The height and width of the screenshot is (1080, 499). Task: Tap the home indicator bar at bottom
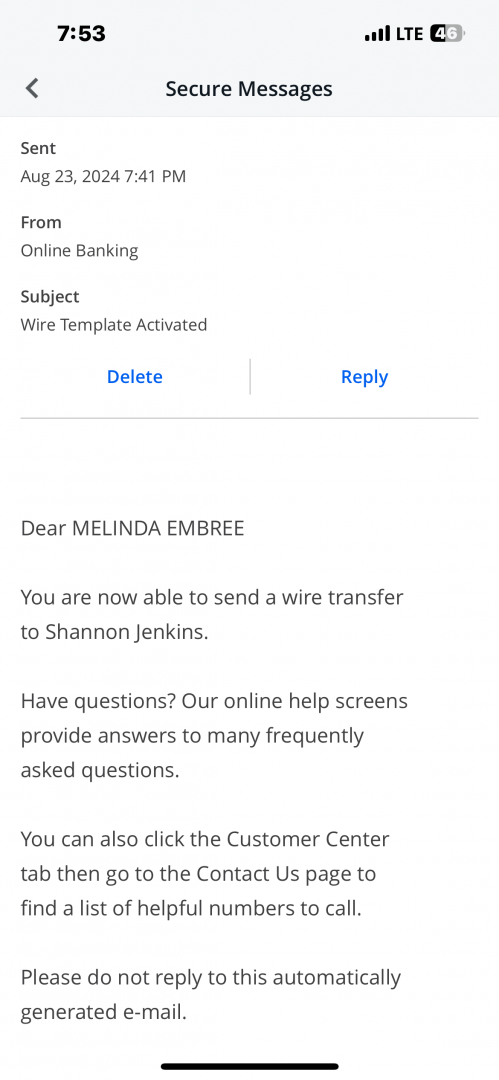tap(250, 1066)
